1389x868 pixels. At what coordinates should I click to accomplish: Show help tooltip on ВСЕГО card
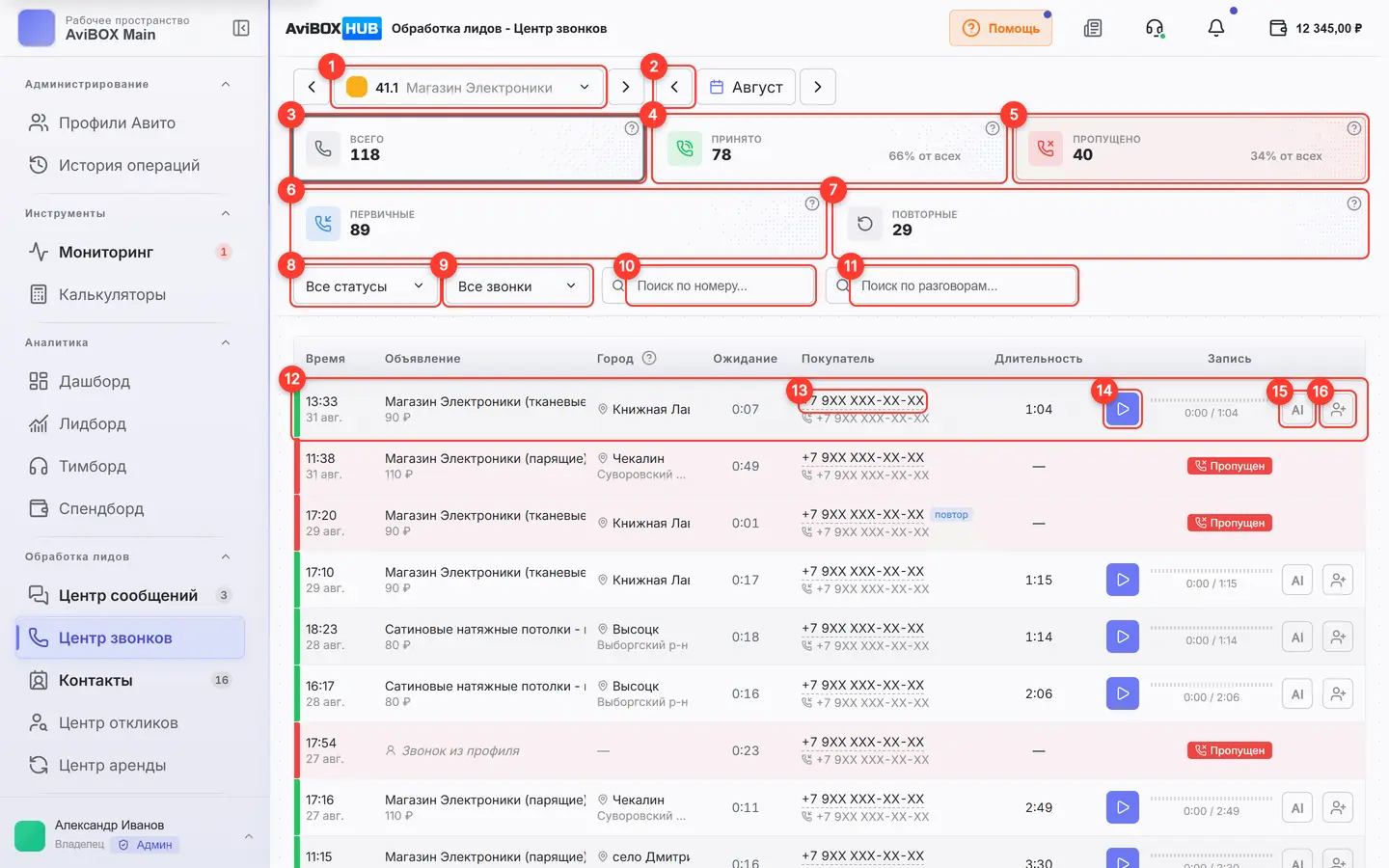pos(632,128)
